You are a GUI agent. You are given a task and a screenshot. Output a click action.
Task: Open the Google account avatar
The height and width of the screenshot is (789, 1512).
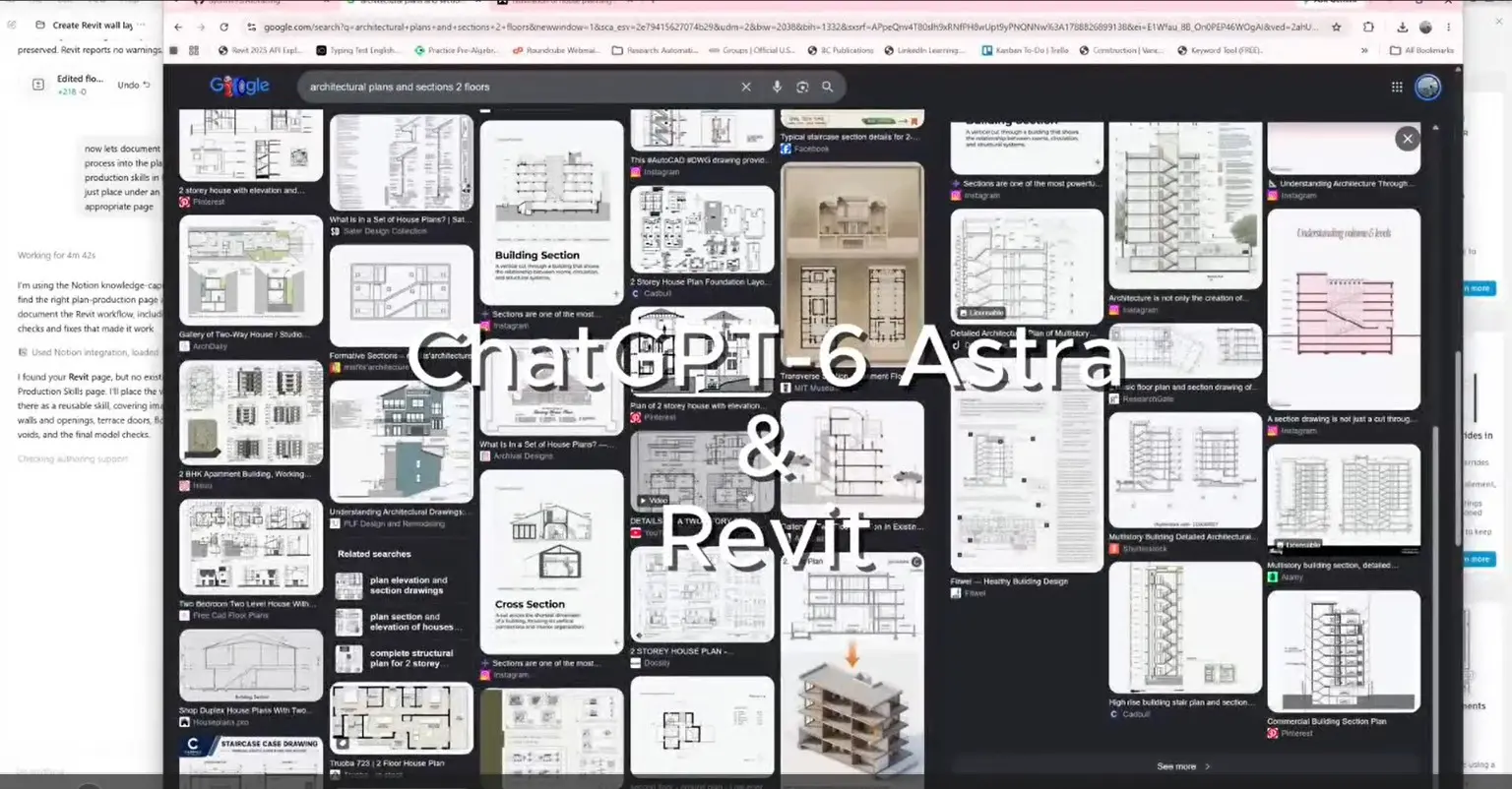(x=1428, y=87)
